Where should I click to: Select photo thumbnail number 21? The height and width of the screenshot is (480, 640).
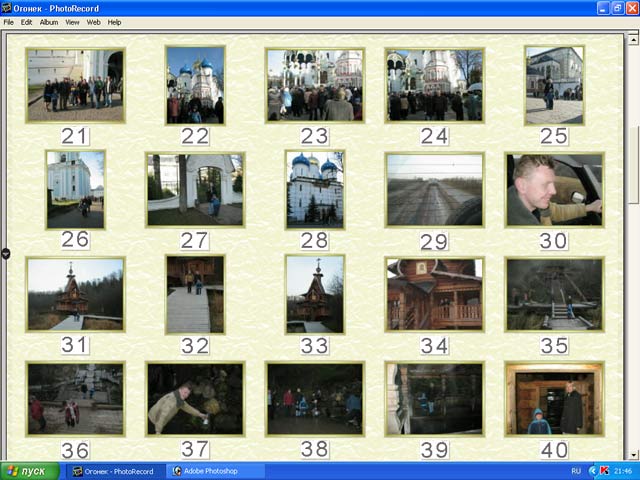click(x=75, y=85)
